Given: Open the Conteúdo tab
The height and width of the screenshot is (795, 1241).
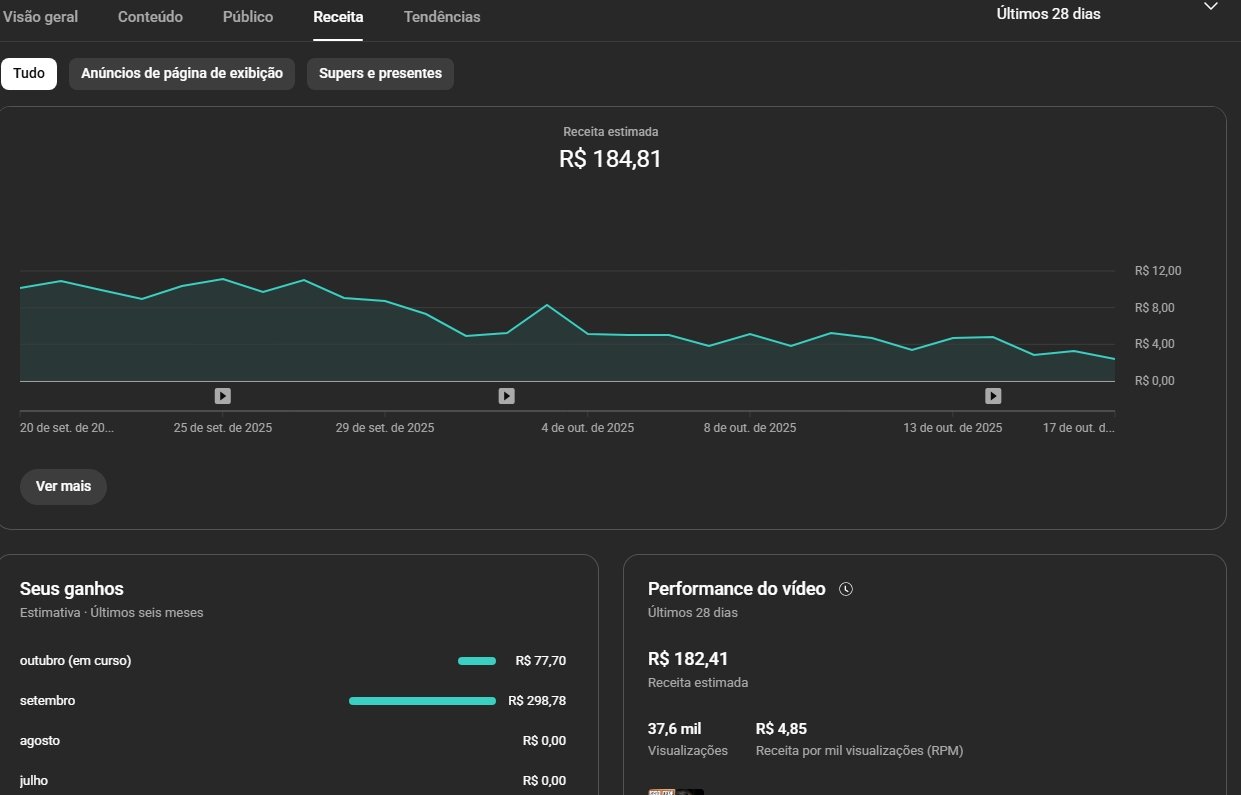Looking at the screenshot, I should point(150,17).
